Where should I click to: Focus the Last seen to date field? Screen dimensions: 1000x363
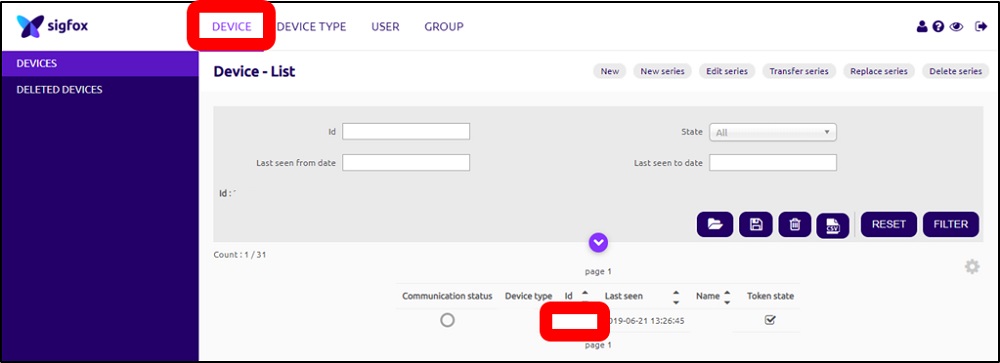773,163
